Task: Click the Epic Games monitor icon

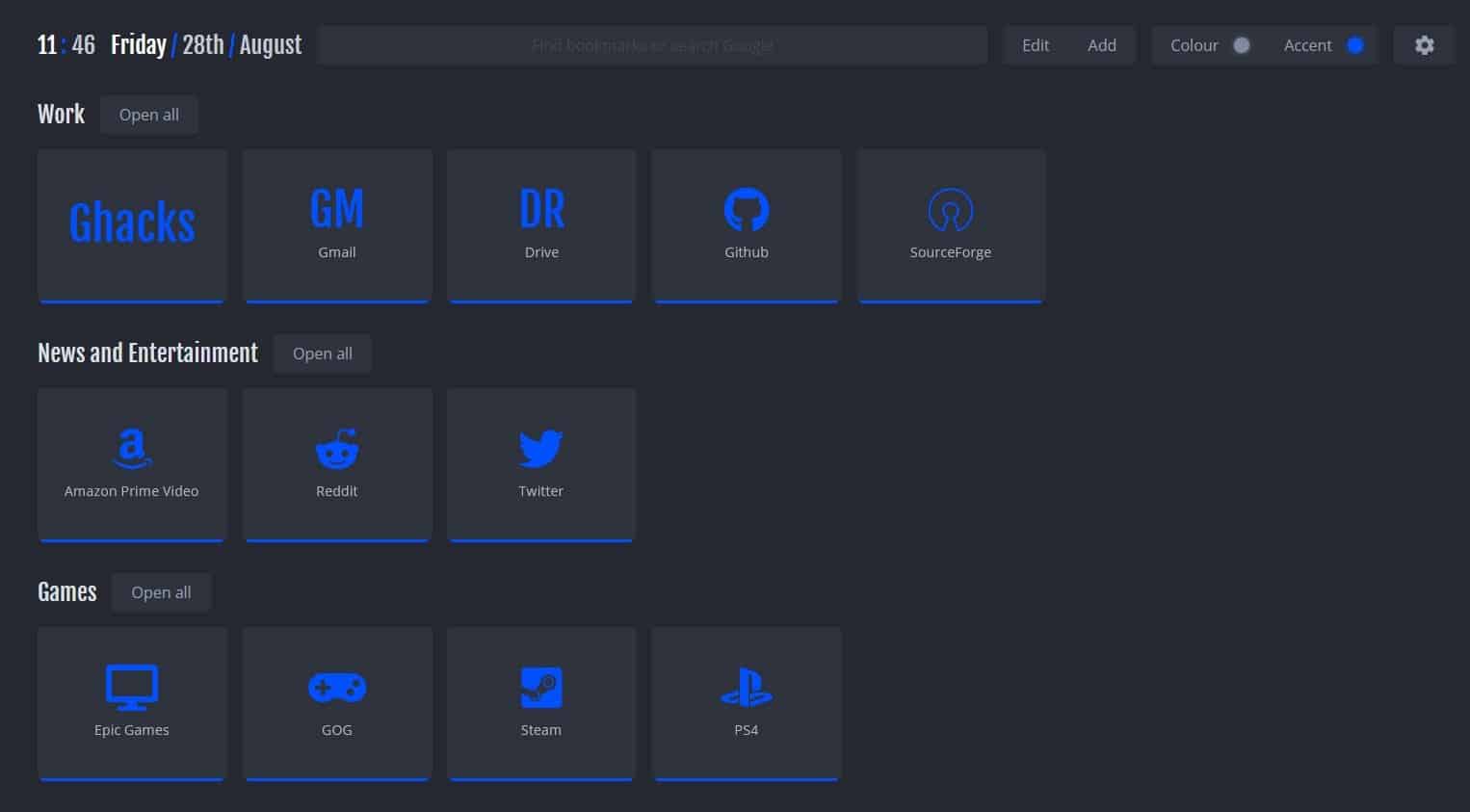Action: tap(131, 686)
